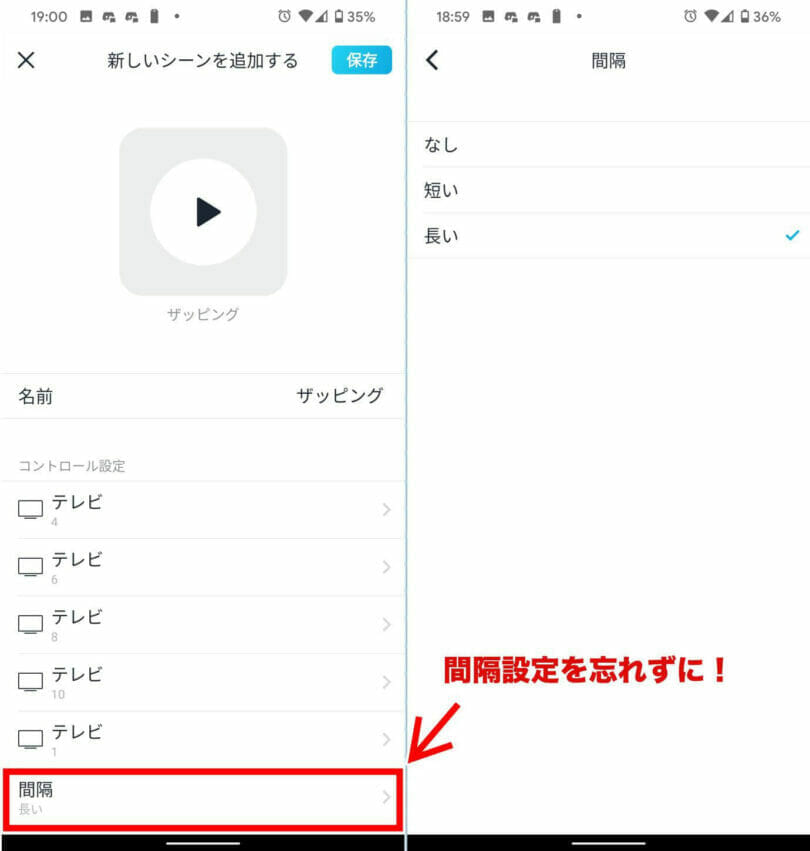Select the 短い interval option

[x=609, y=190]
